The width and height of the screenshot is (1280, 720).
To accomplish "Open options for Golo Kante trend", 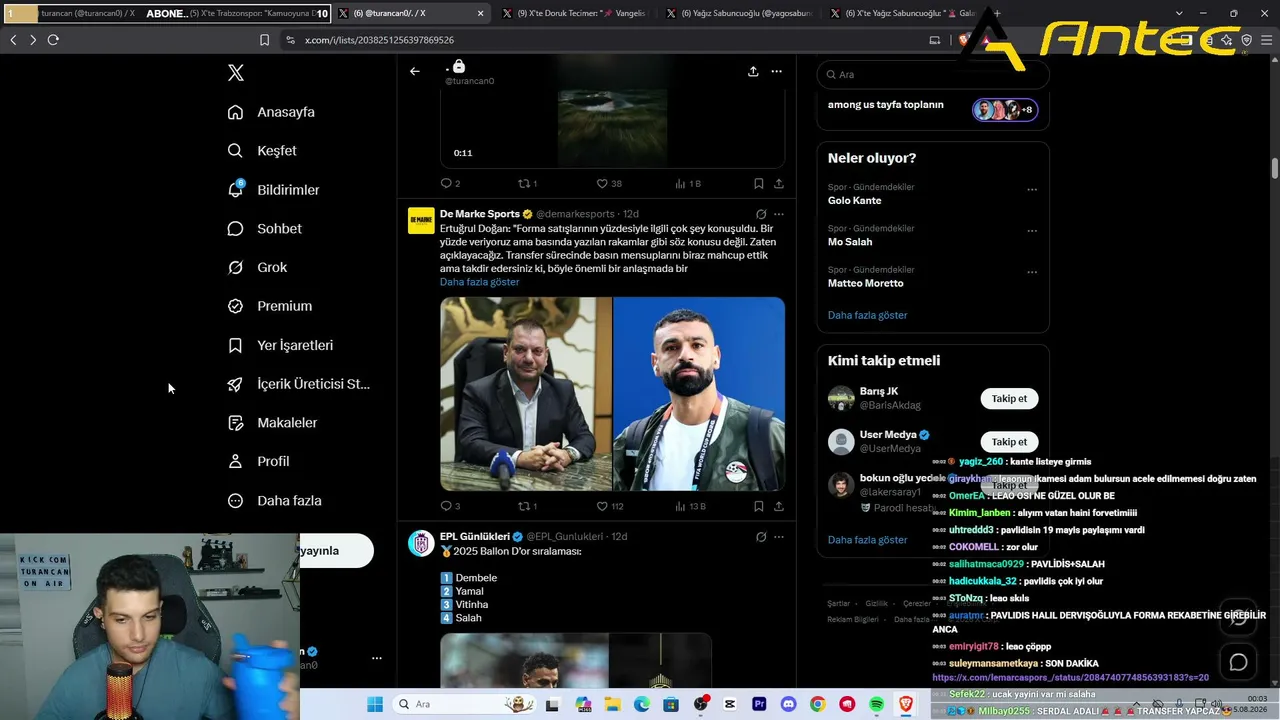I will coord(1032,190).
